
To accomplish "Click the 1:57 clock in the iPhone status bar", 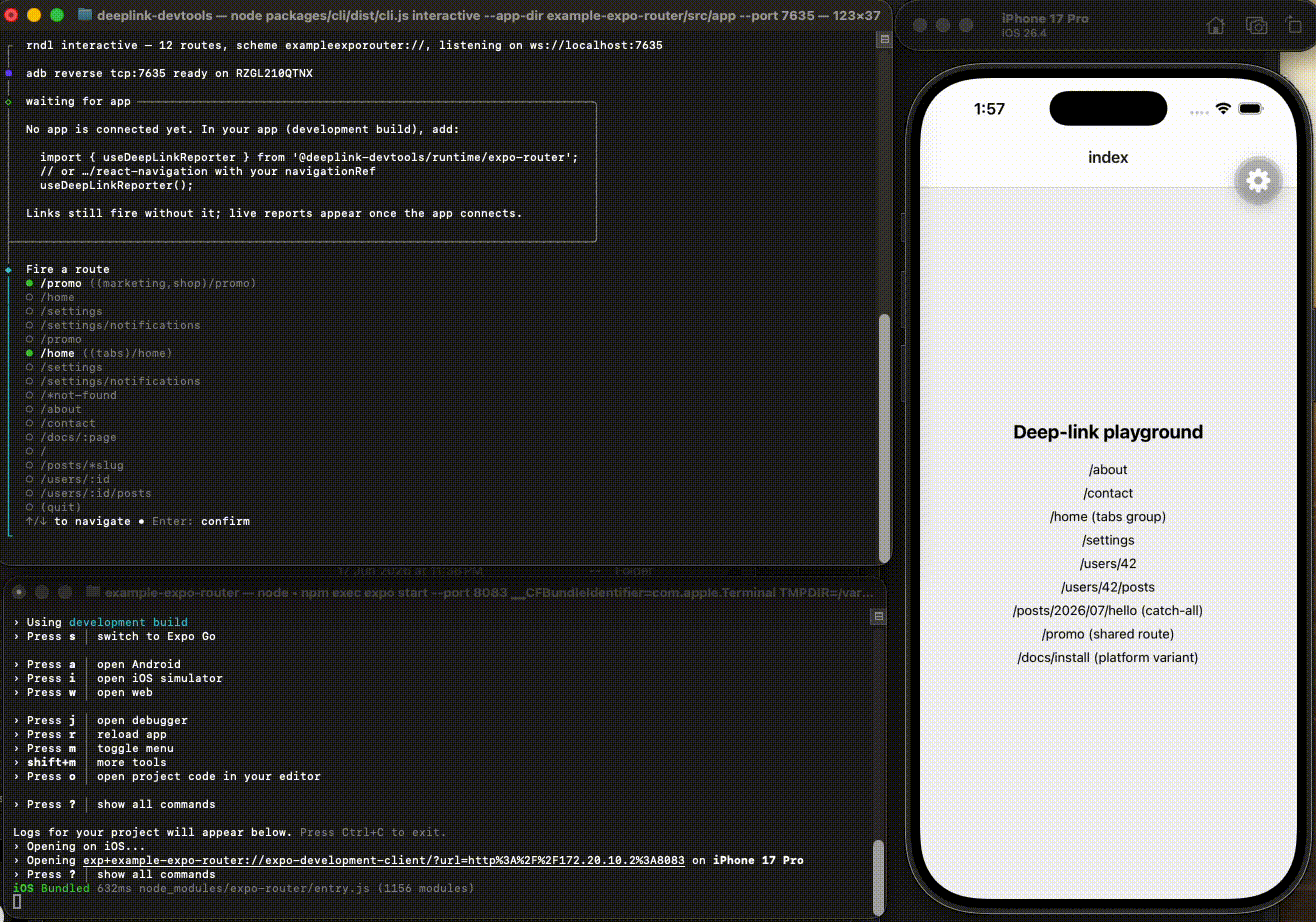I will click(x=989, y=108).
